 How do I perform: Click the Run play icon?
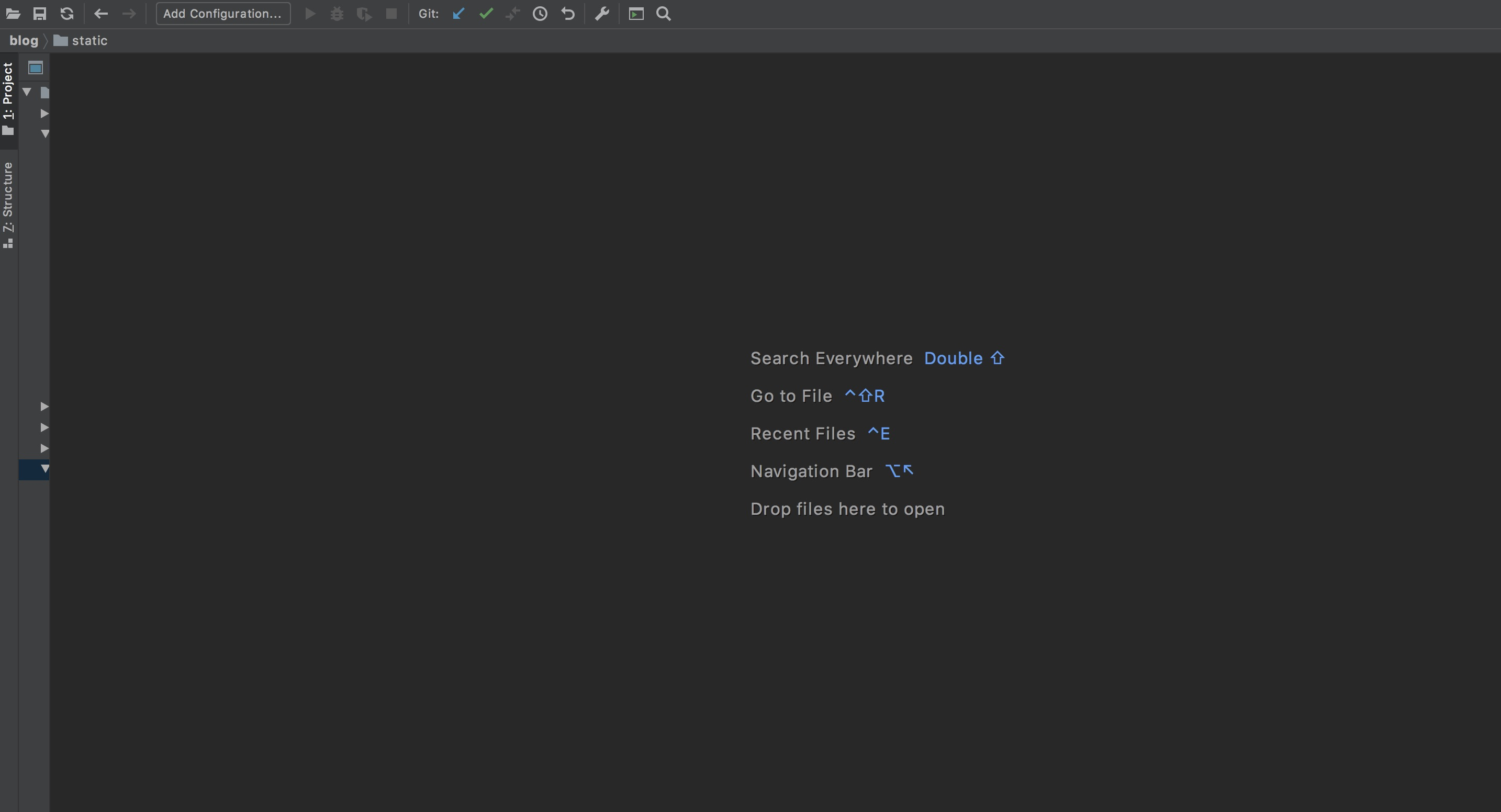pos(310,14)
